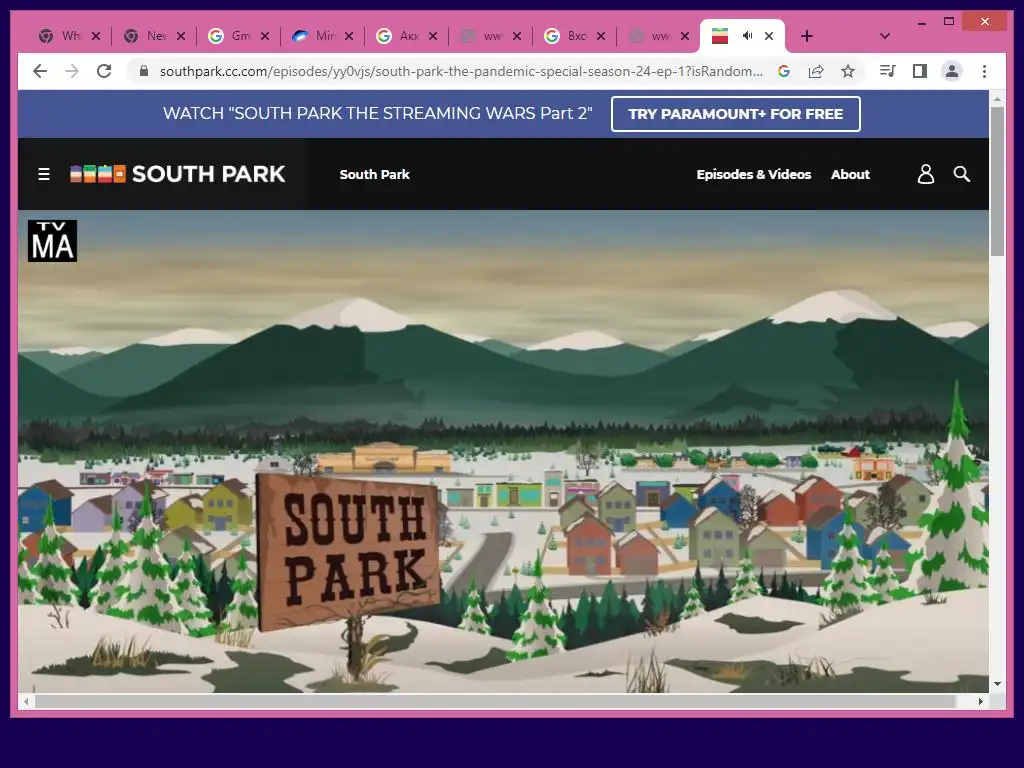Screen dimensions: 1024x768
Task: Click the South Park sign video area
Action: [349, 552]
